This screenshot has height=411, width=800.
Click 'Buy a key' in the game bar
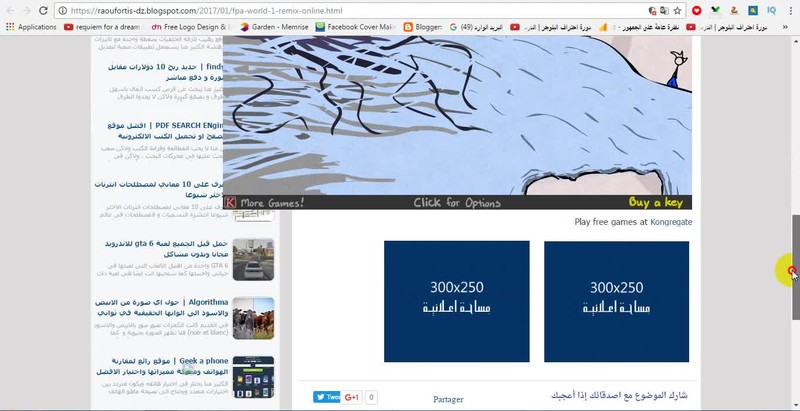pyautogui.click(x=656, y=202)
